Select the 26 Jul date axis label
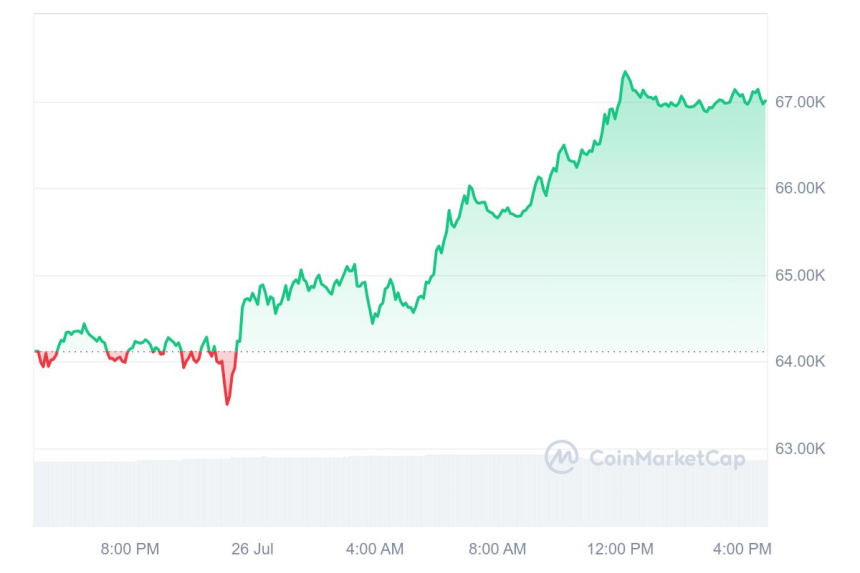This screenshot has width=860, height=573. coord(252,549)
